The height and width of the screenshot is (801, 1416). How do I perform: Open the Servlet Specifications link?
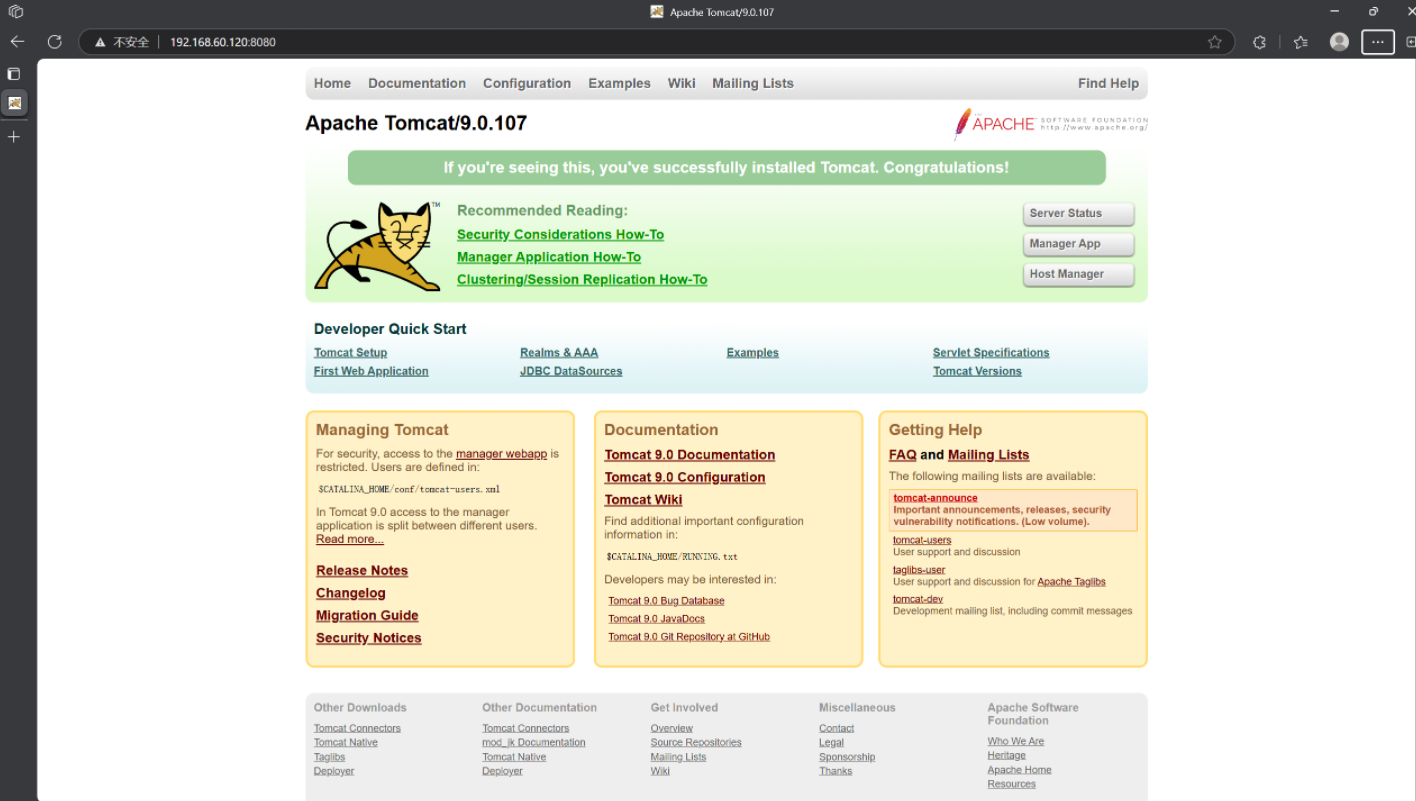[x=991, y=353]
